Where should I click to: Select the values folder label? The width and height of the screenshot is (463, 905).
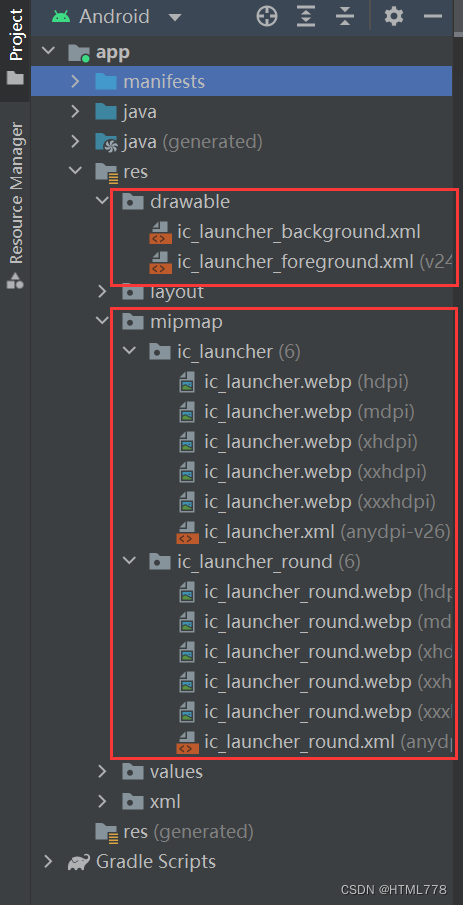tap(176, 772)
